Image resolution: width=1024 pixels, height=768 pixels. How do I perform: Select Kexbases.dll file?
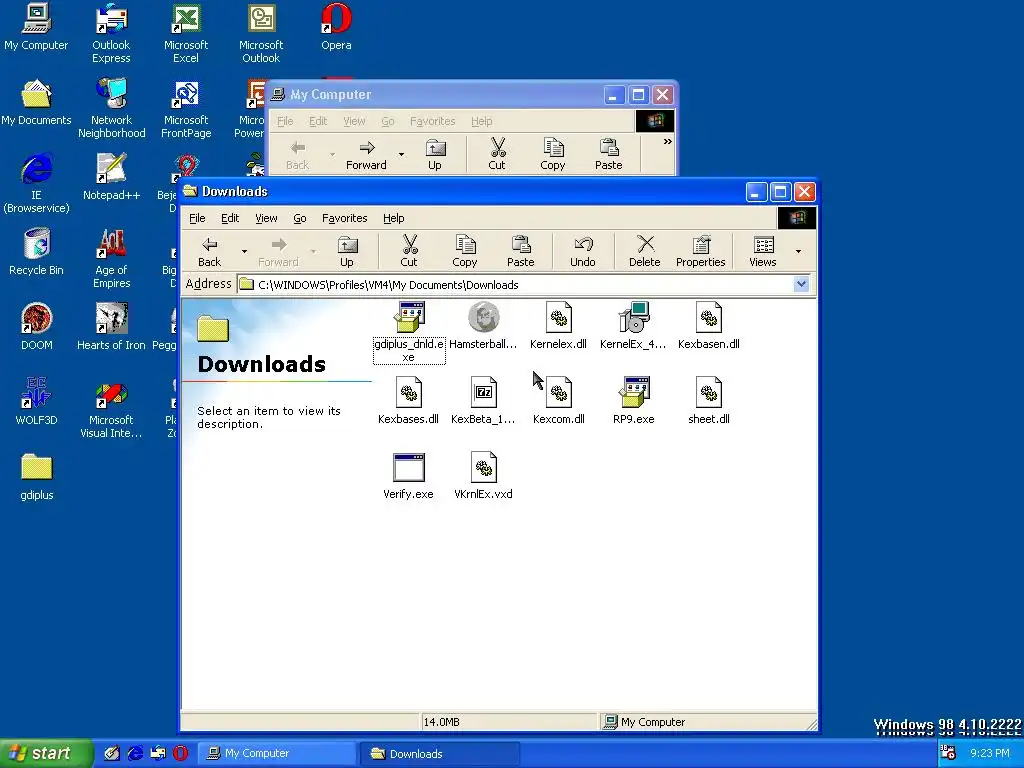408,400
